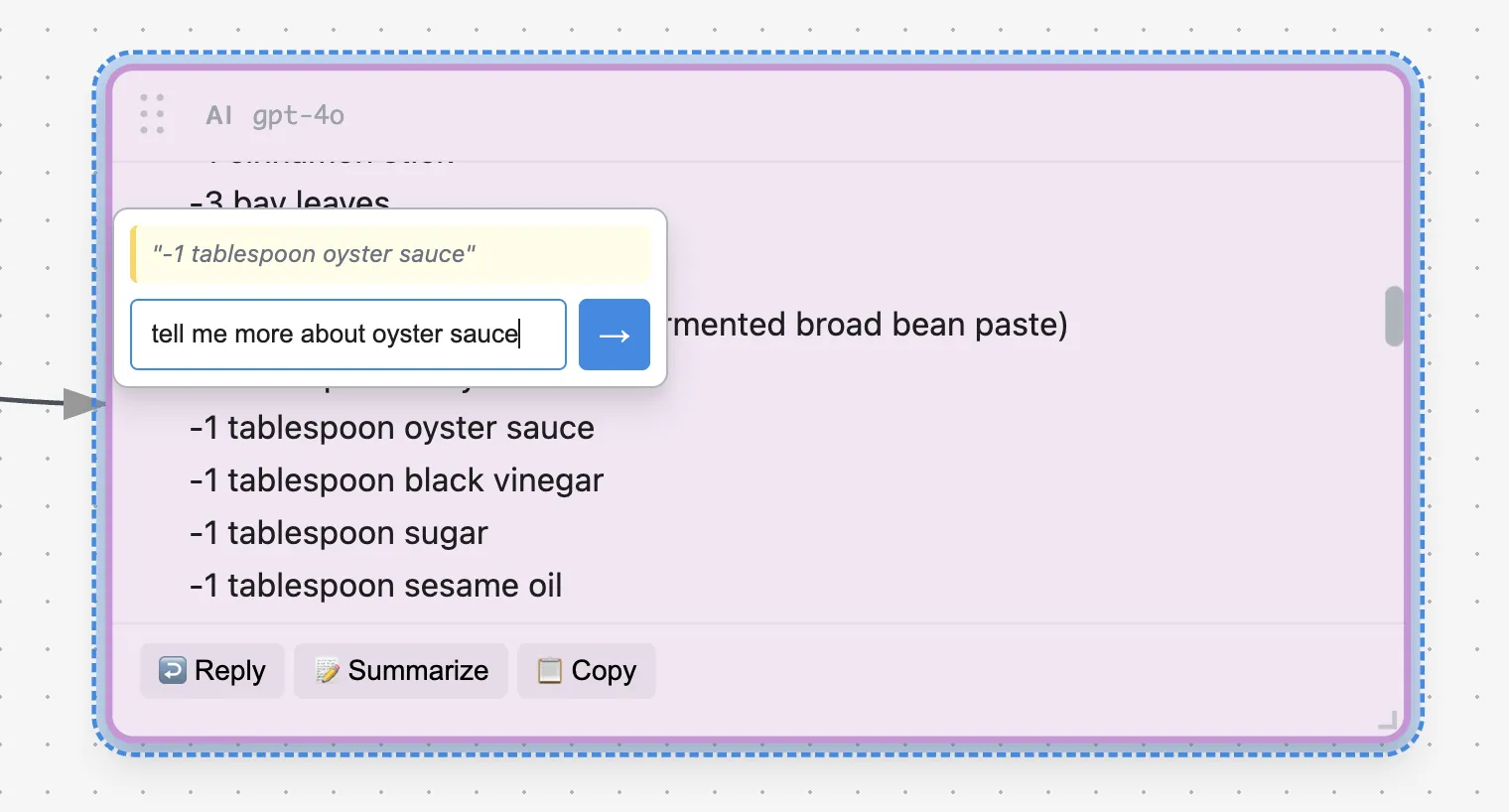Click the prompt text input field
Image resolution: width=1509 pixels, height=812 pixels.
[x=347, y=335]
